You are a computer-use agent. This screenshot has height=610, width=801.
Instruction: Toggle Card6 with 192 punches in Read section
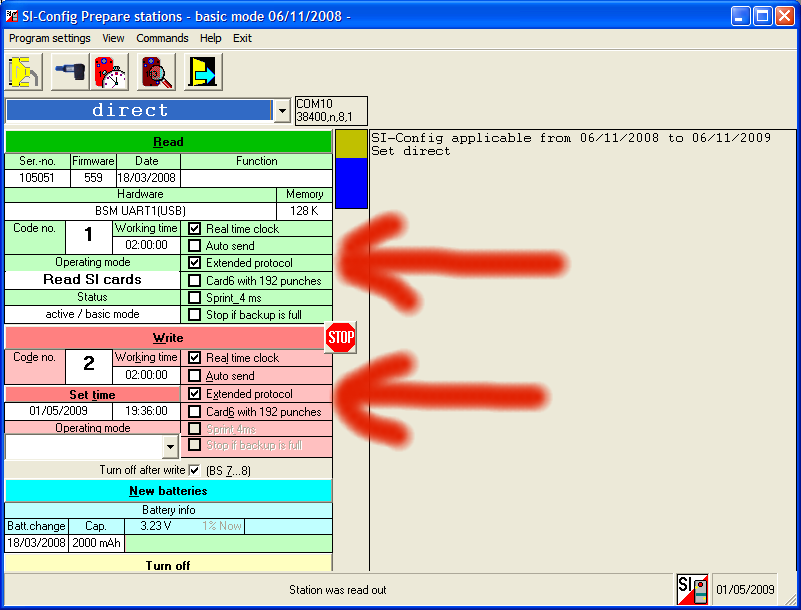[x=194, y=280]
